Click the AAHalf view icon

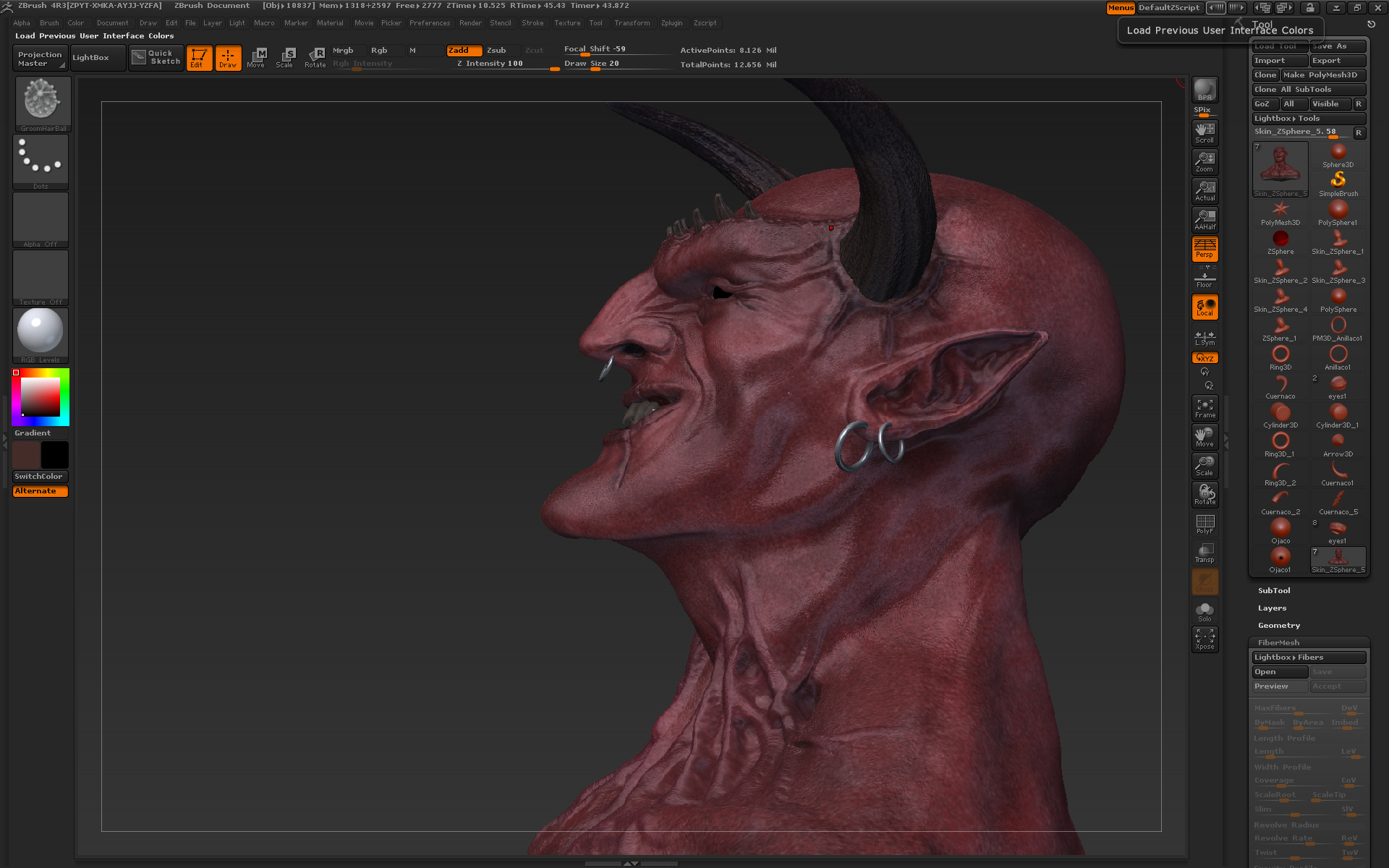[x=1205, y=219]
